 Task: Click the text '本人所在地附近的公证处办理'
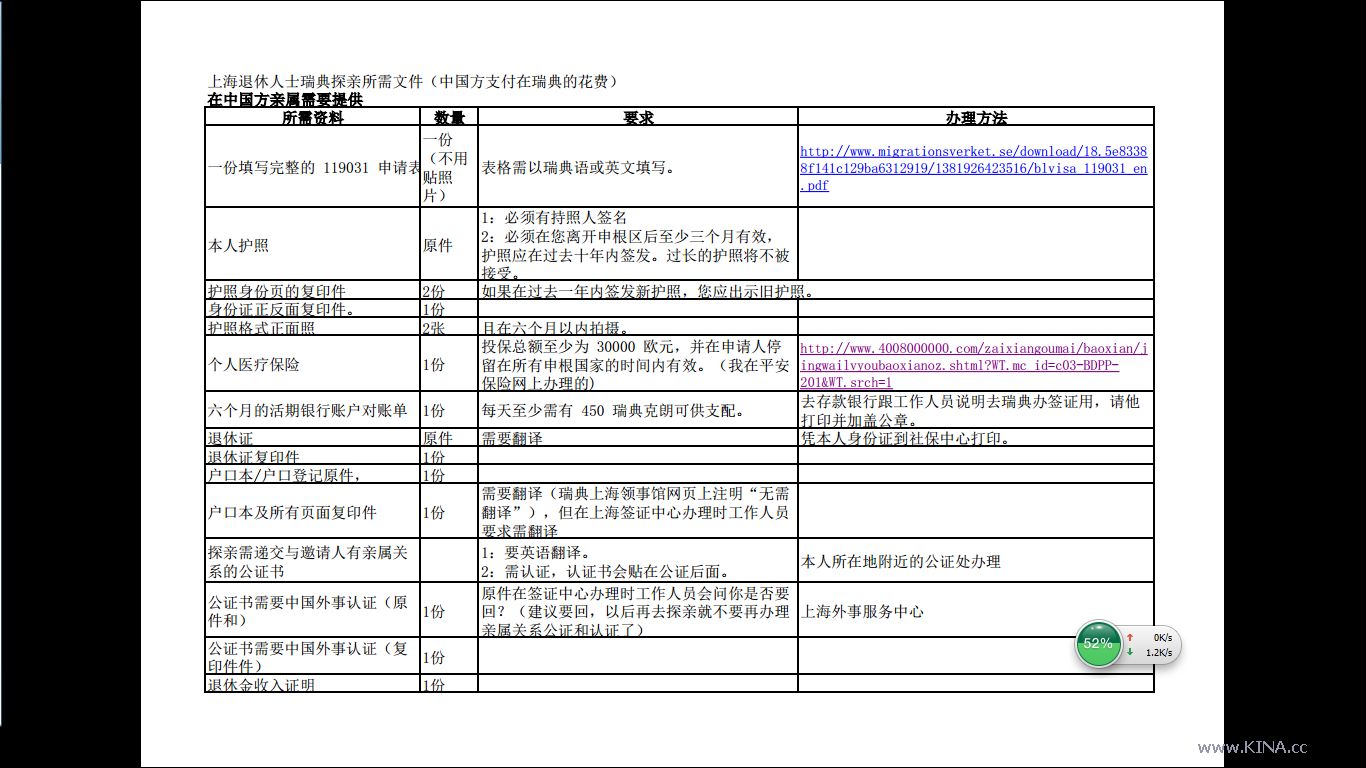[x=901, y=561]
